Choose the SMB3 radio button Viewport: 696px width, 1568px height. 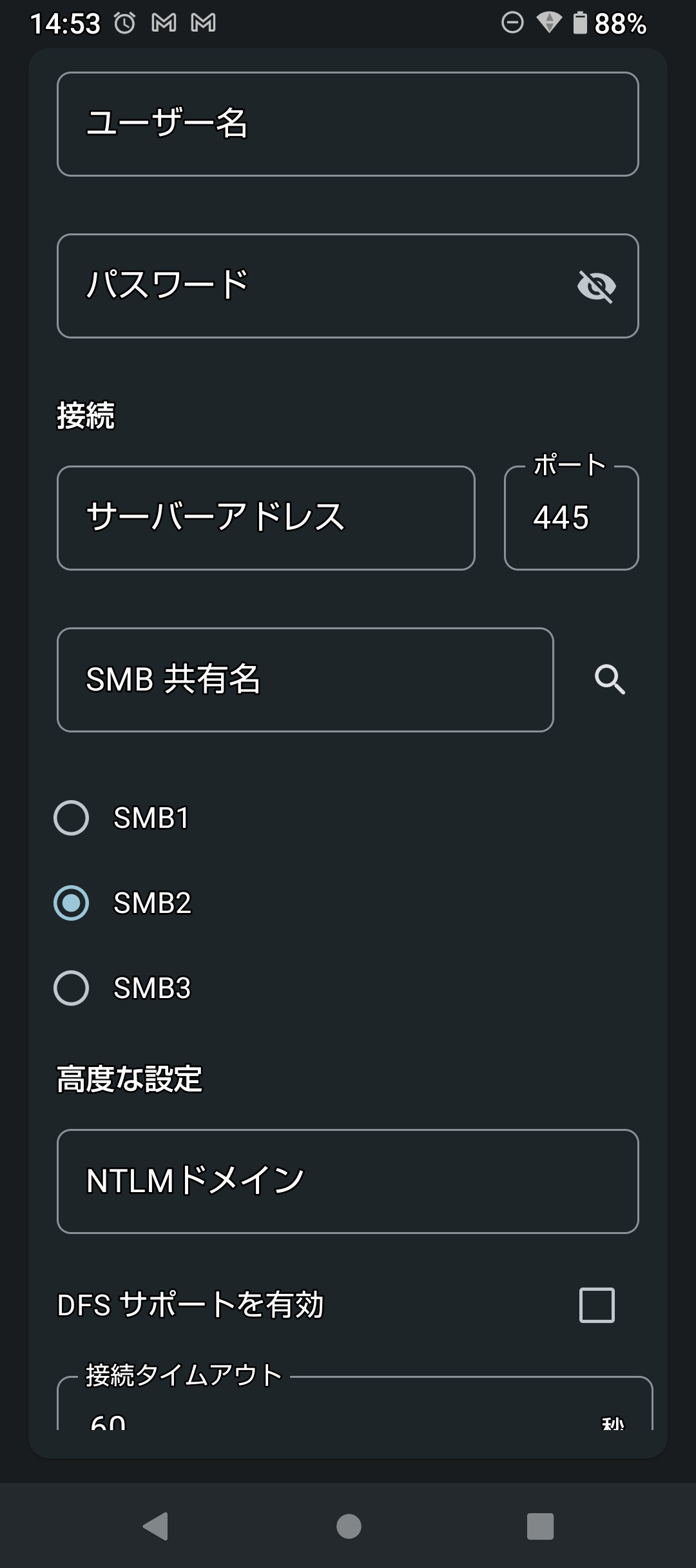(72, 988)
